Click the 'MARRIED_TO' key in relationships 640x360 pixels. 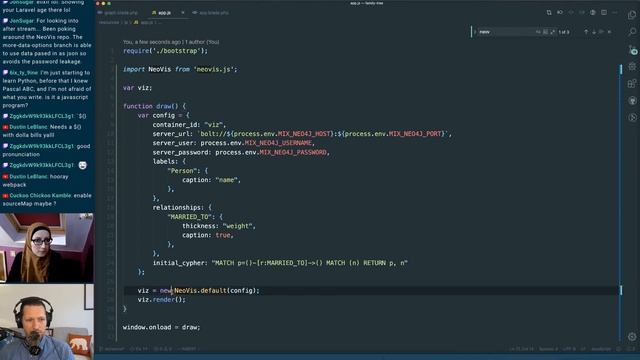189,217
